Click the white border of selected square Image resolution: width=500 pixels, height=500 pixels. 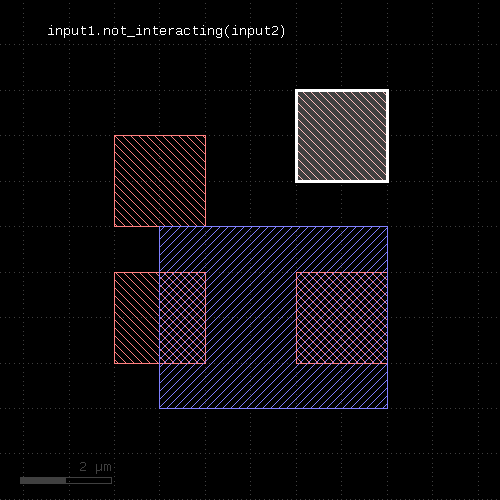coord(342,90)
